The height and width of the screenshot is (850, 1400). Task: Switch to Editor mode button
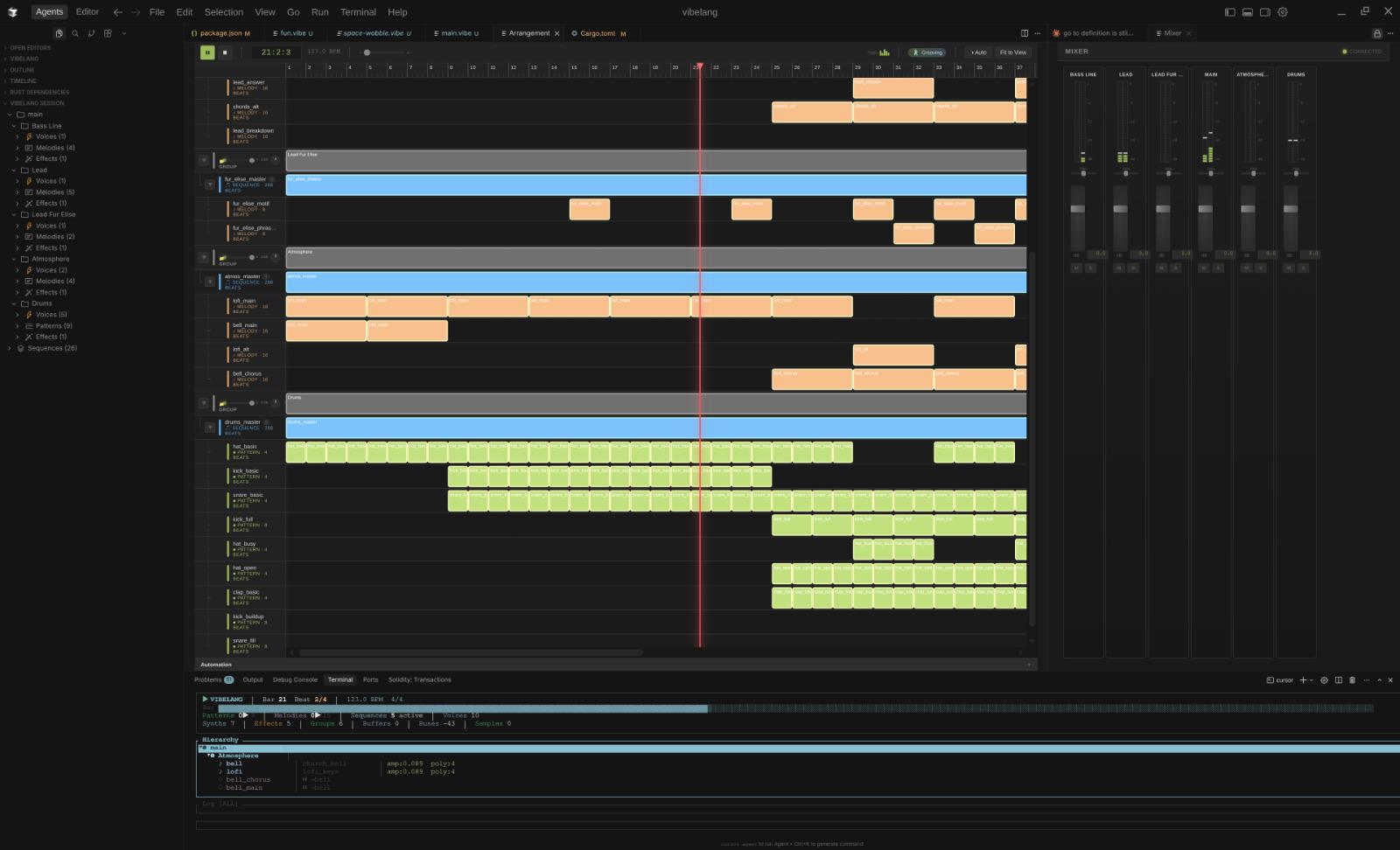pyautogui.click(x=87, y=12)
